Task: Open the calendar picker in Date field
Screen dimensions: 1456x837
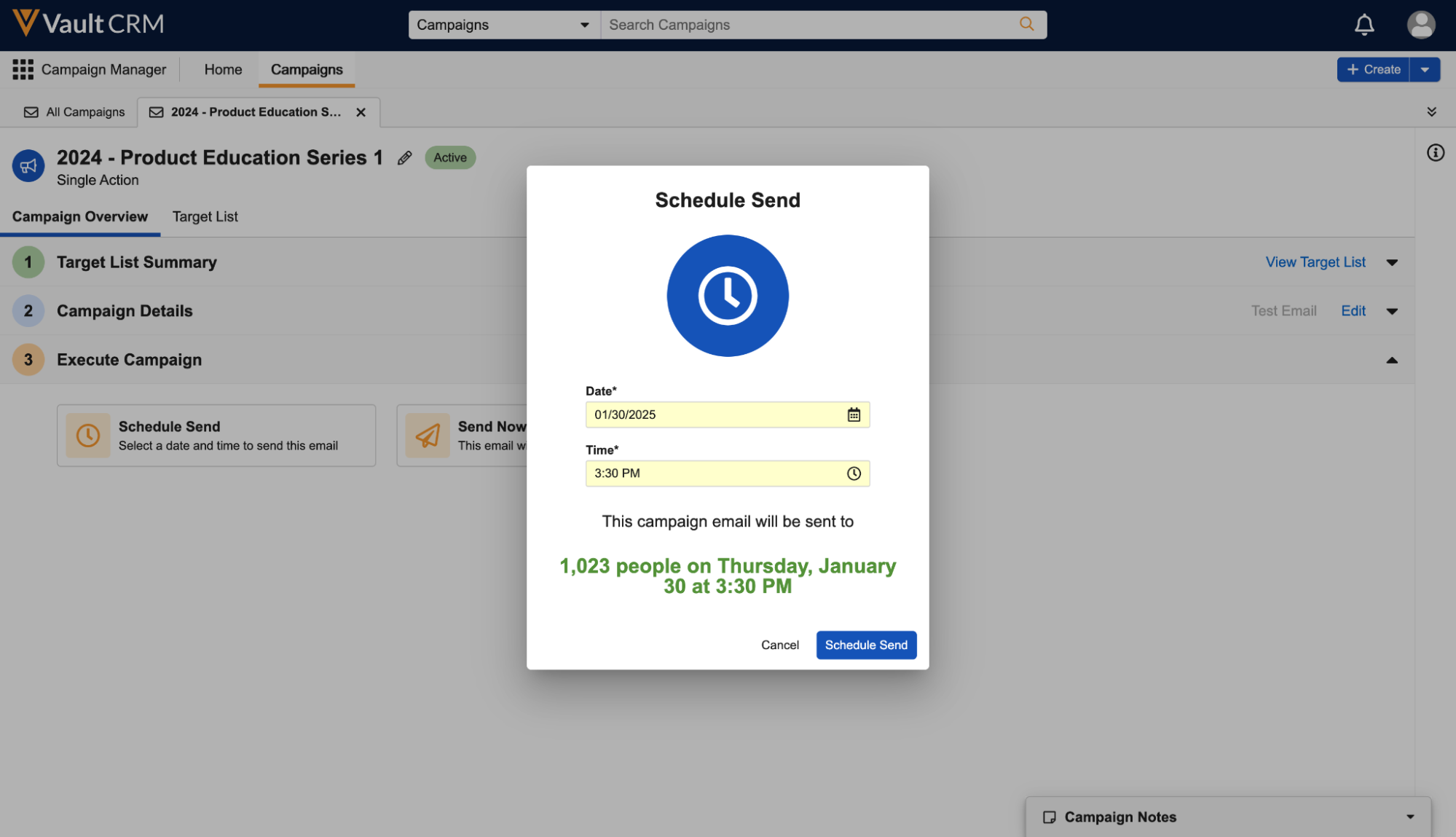Action: (854, 414)
